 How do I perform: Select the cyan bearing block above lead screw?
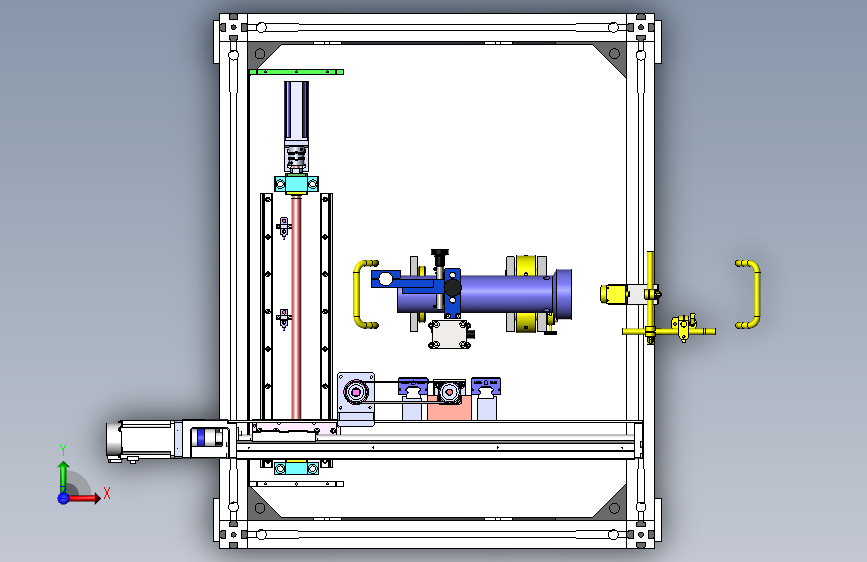[x=296, y=184]
